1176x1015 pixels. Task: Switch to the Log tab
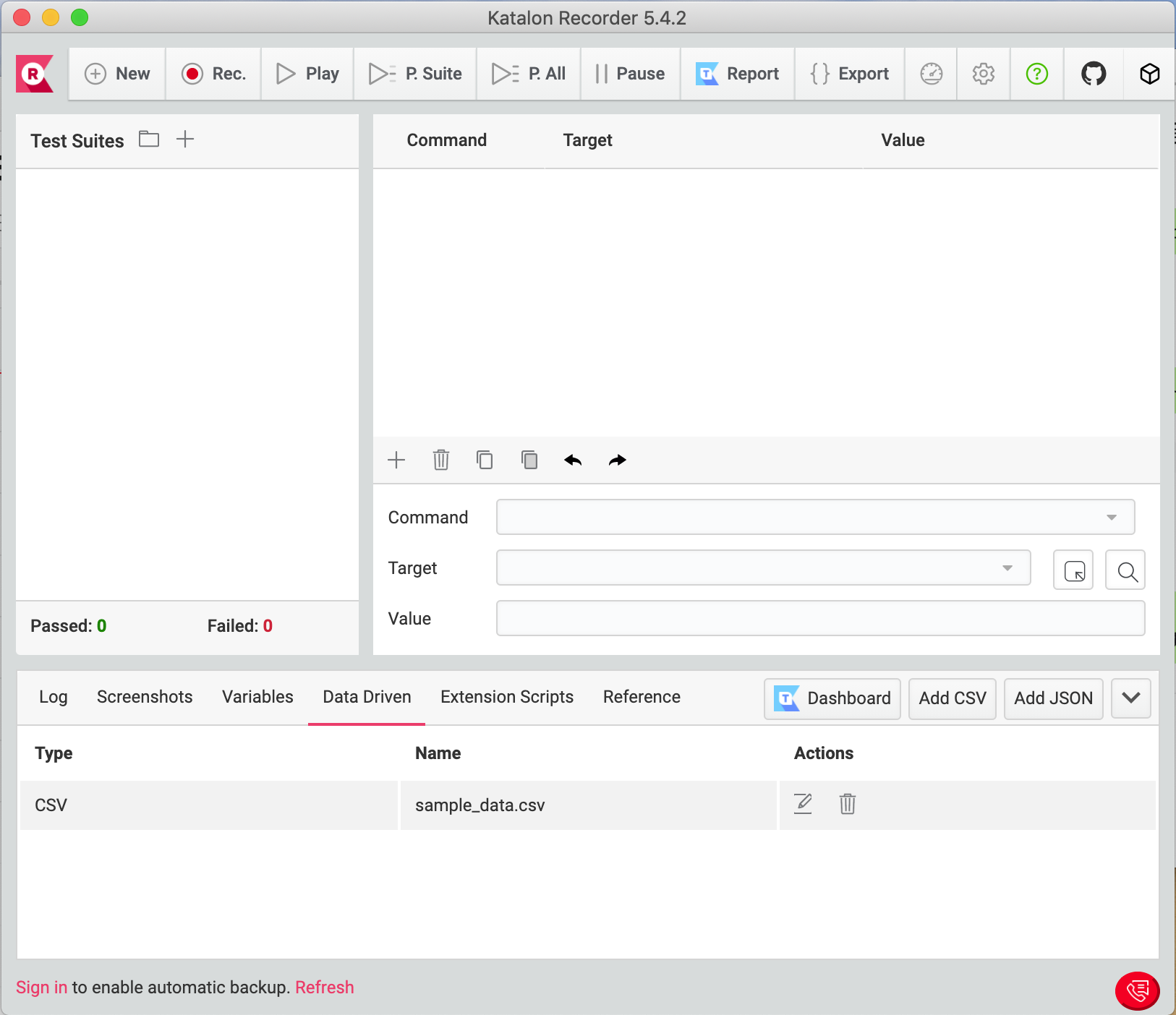click(54, 697)
